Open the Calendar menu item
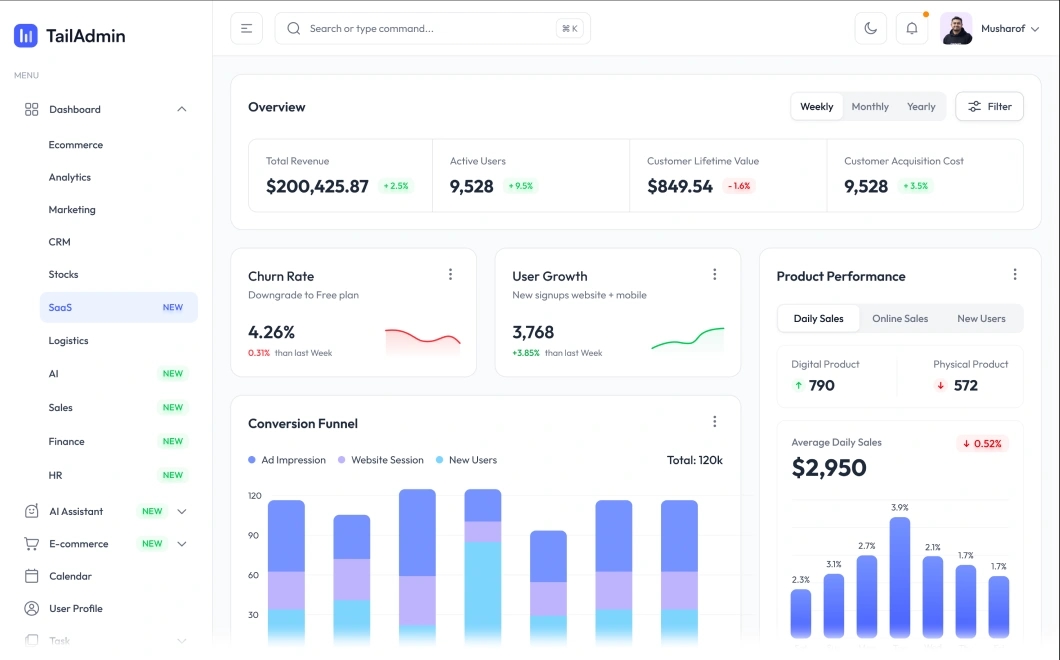Screen dimensions: 1060x660 tap(70, 576)
